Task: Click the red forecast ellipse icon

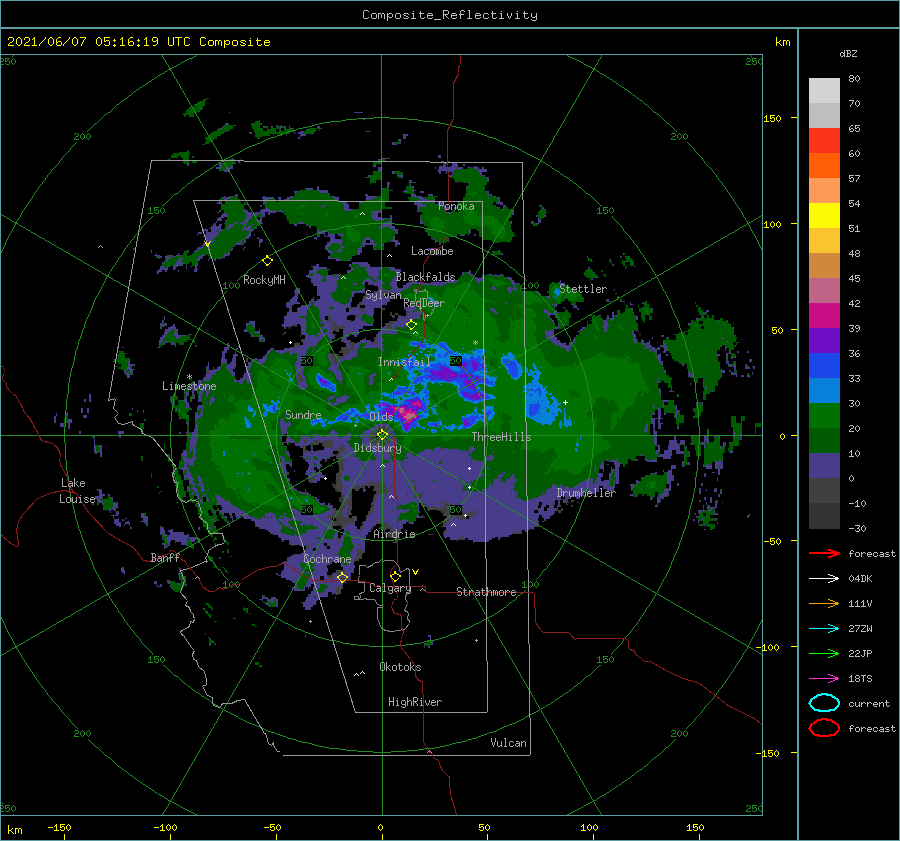Action: pyautogui.click(x=824, y=728)
